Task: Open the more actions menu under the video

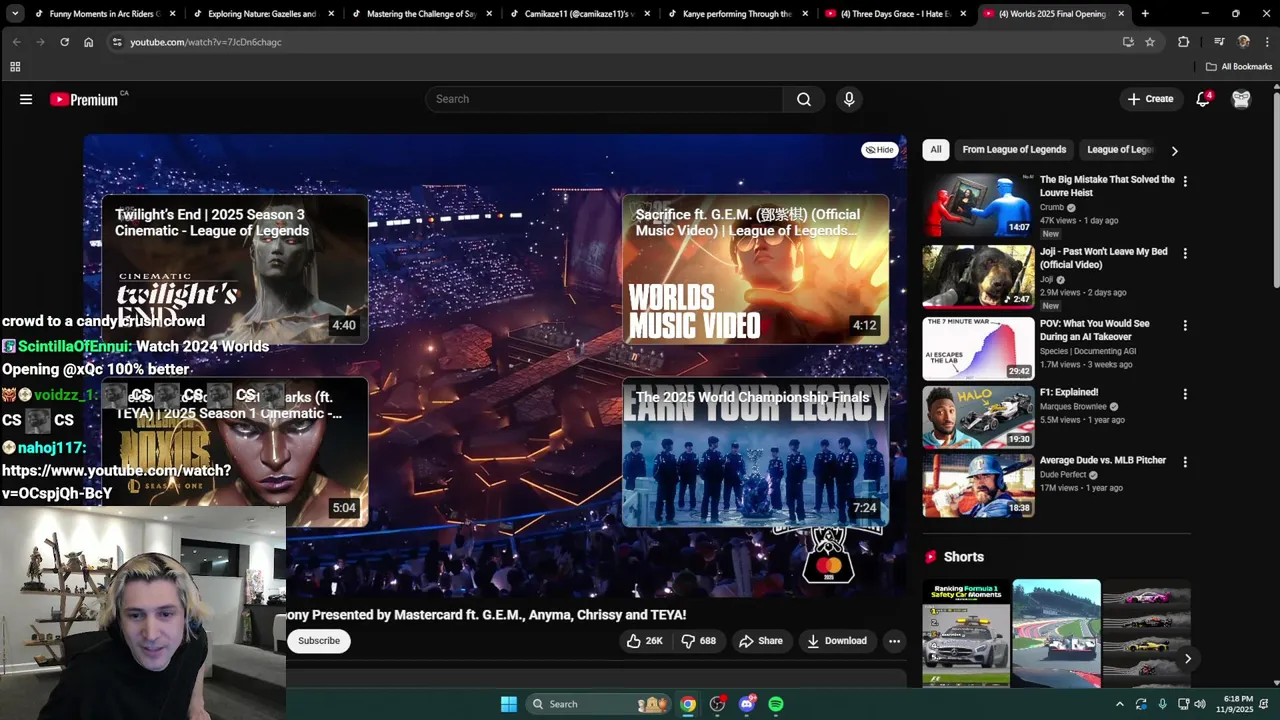Action: click(x=894, y=641)
